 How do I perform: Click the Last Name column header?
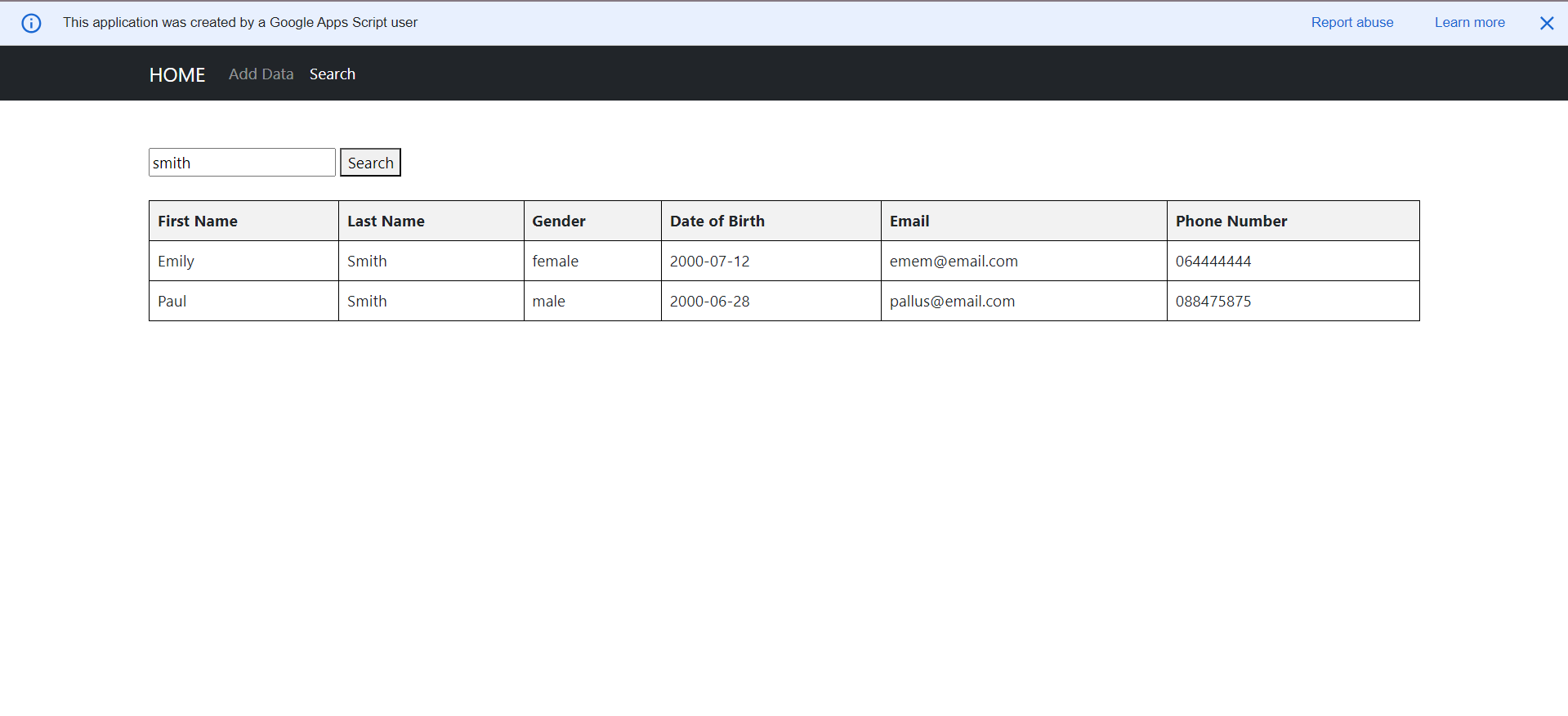click(x=386, y=222)
